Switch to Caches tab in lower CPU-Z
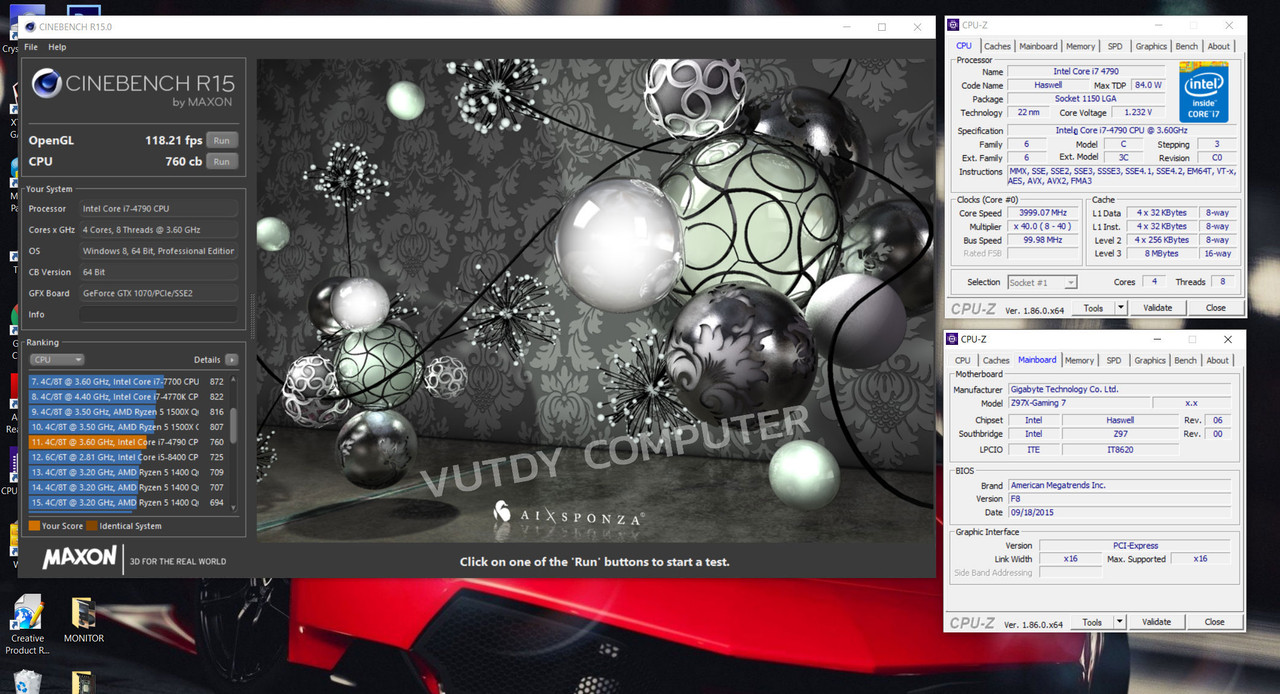1280x694 pixels. tap(996, 360)
